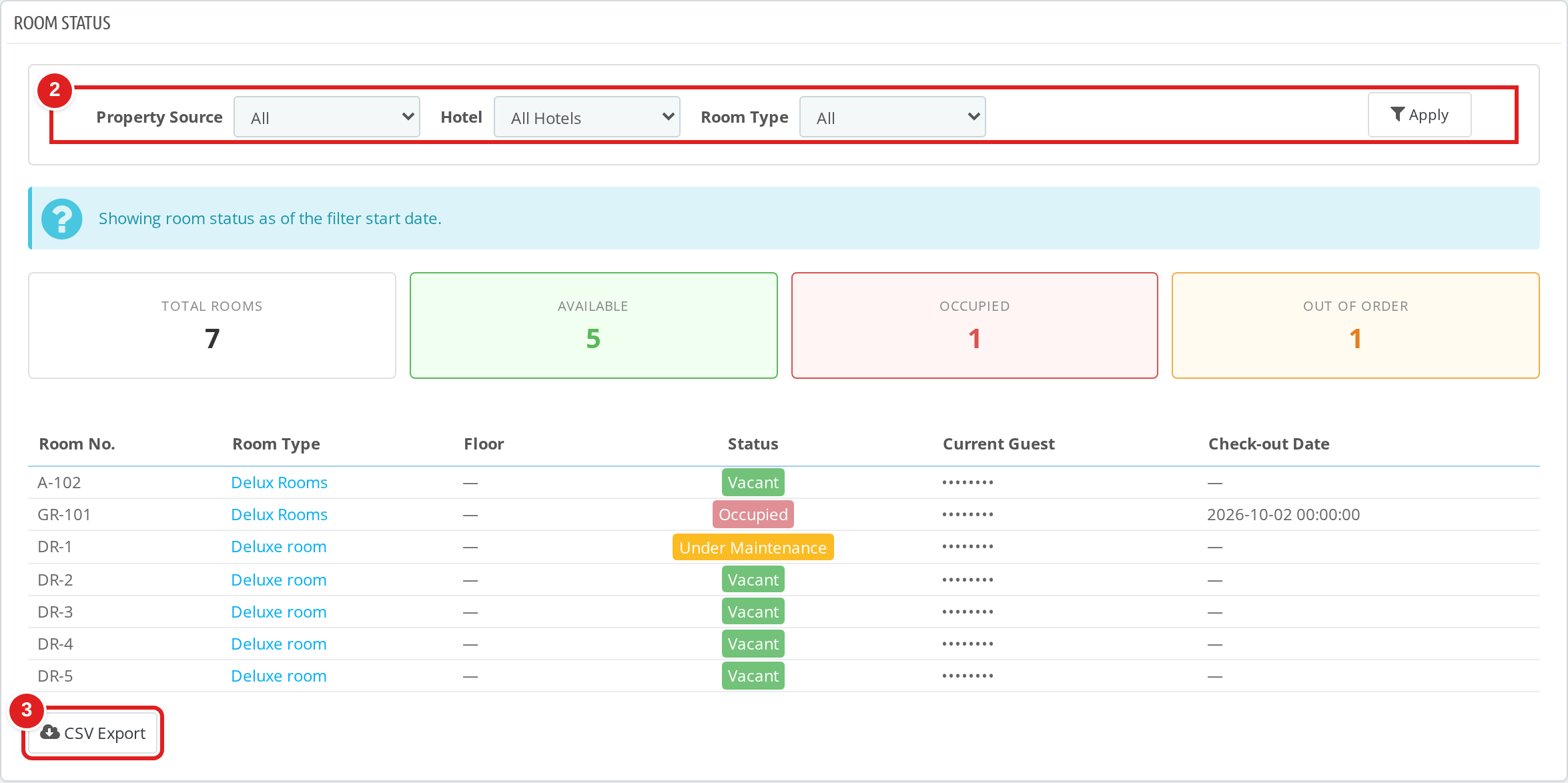
Task: Click room number GR-101 cell
Action: (64, 514)
